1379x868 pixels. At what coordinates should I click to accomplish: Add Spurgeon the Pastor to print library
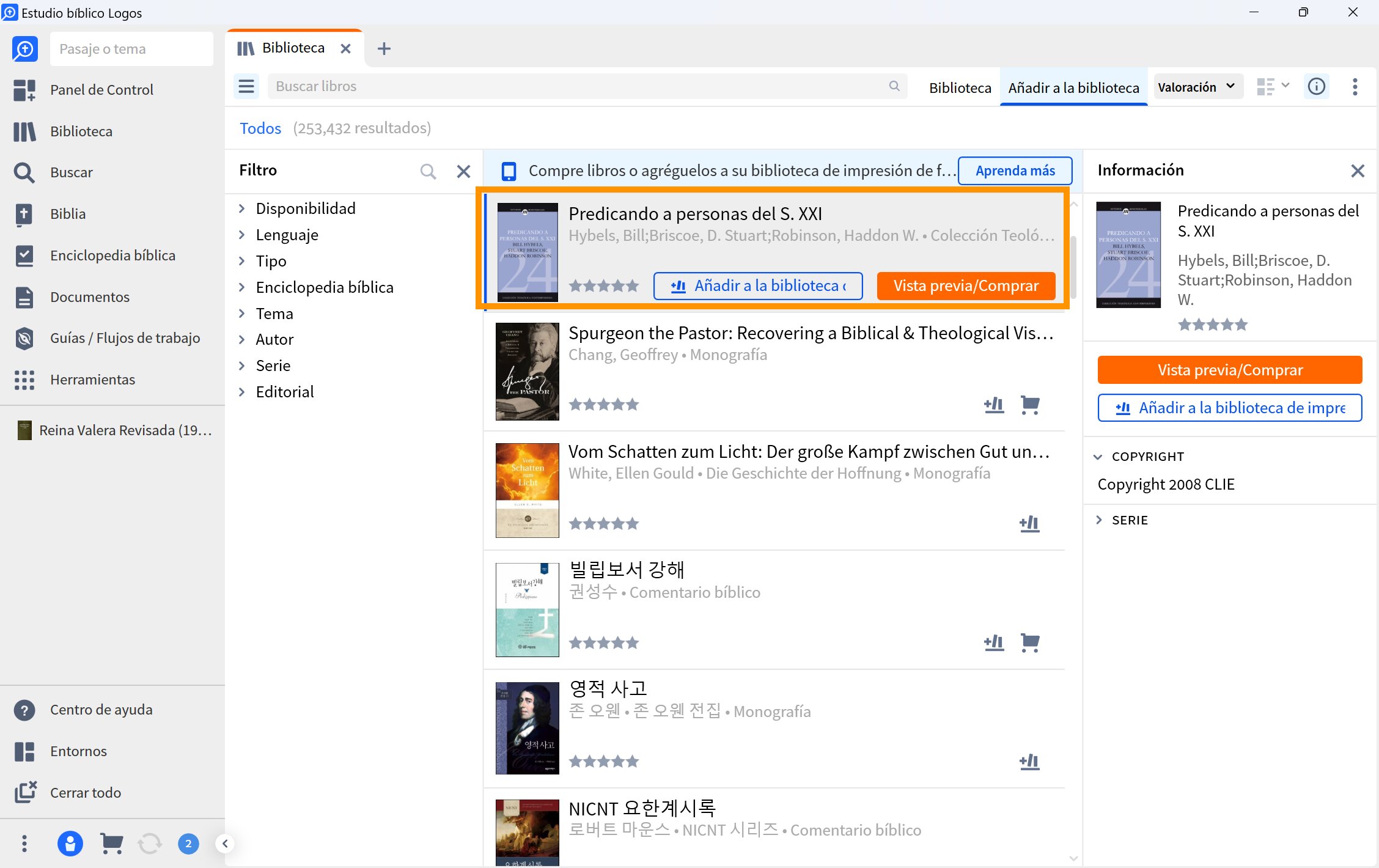994,405
